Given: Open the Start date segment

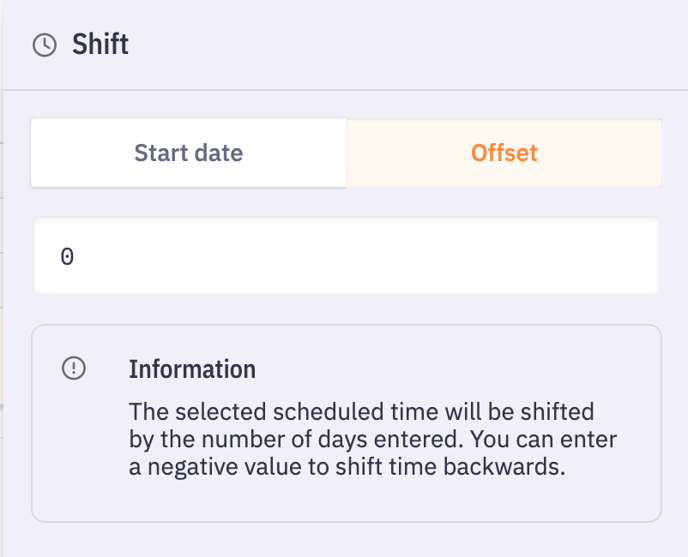Looking at the screenshot, I should click(188, 153).
